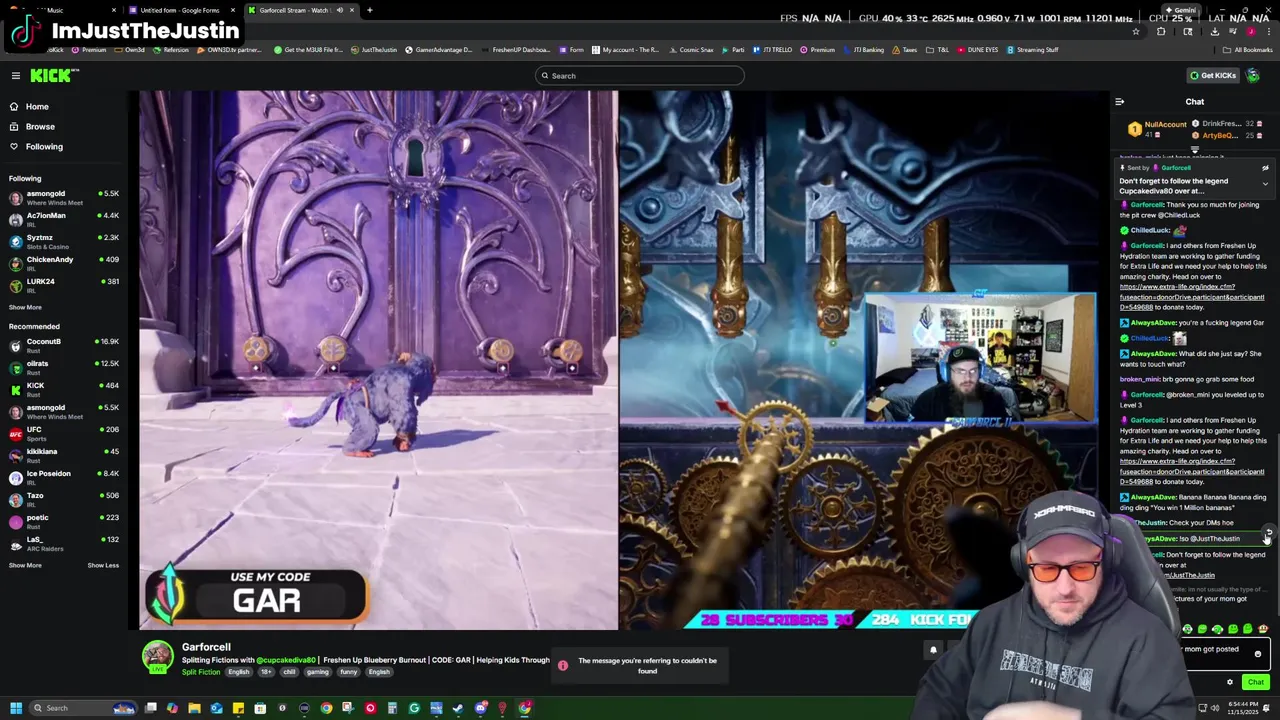Open the UFC recommended channel

click(x=62, y=433)
